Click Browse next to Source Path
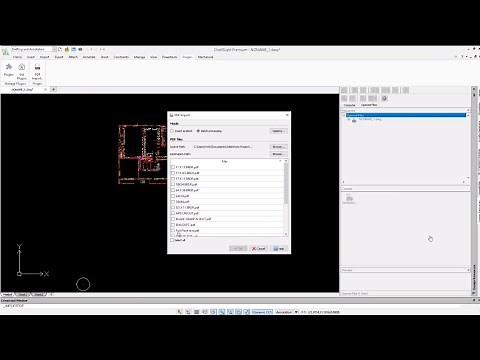Screen dimensions: 480x360 (x=278, y=147)
